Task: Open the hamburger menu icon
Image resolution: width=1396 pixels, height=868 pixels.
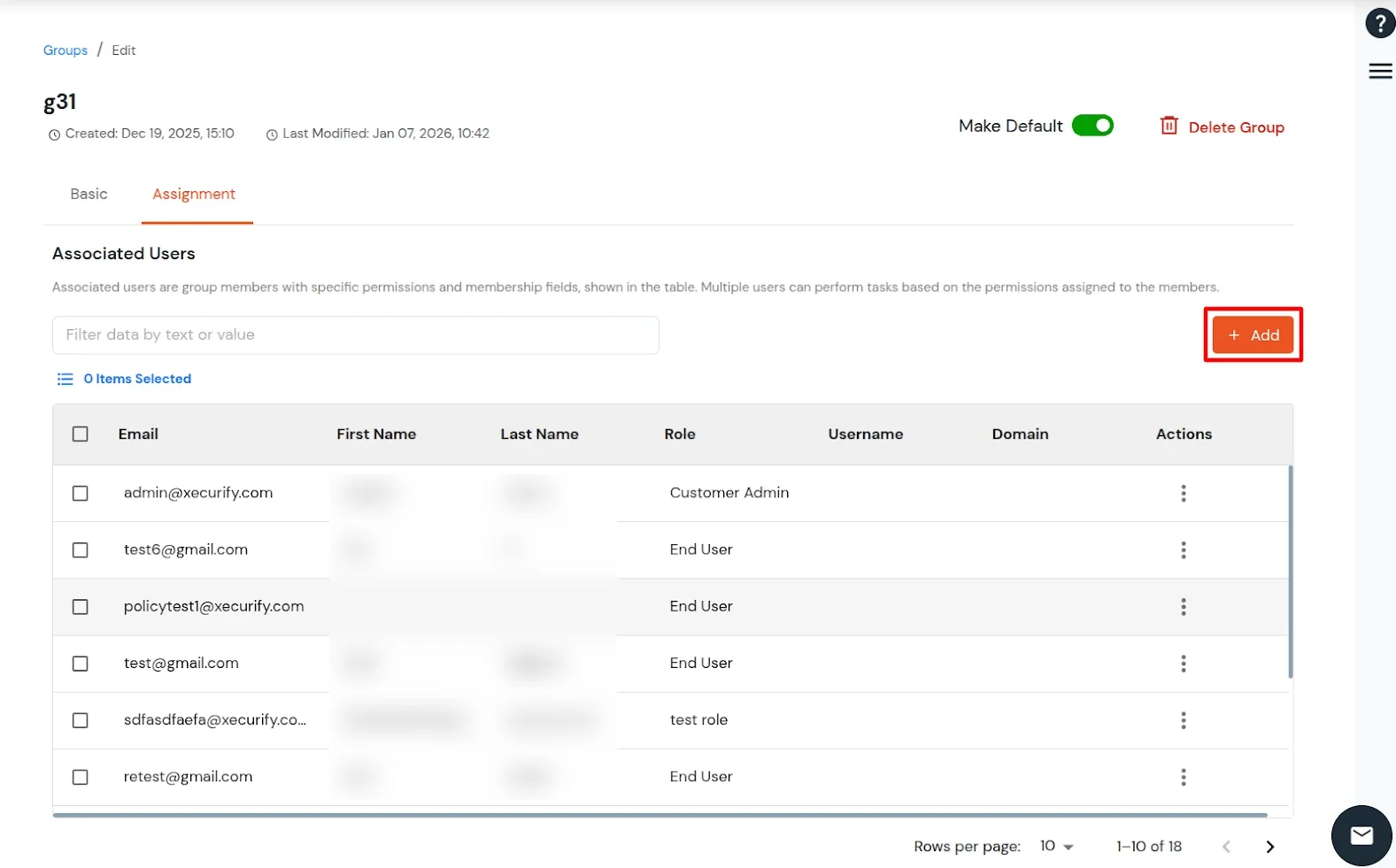Action: 1380,71
